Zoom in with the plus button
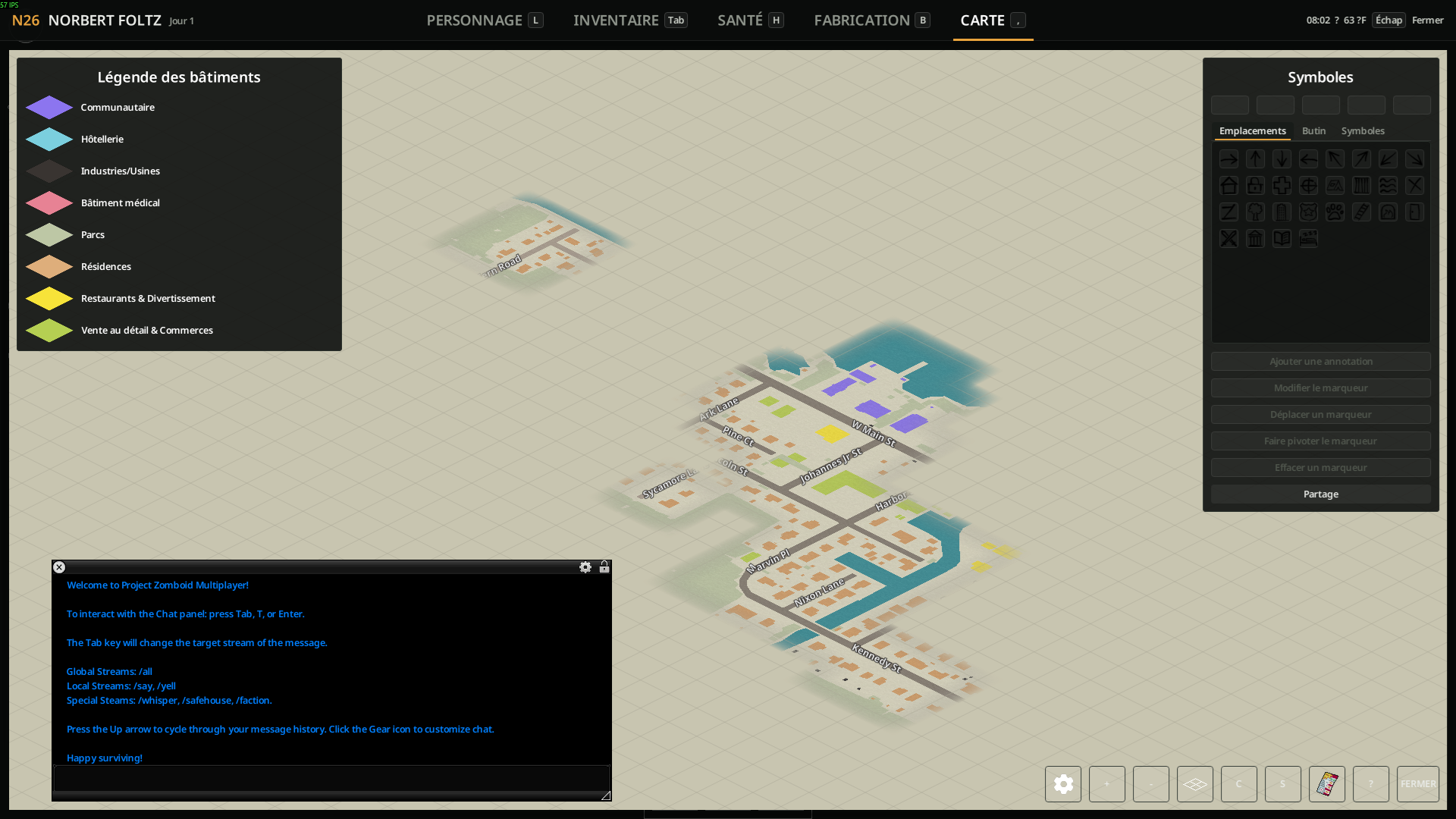 [1107, 784]
